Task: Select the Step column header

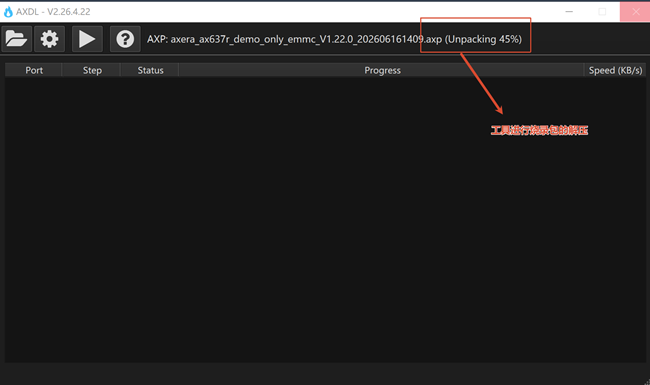Action: [x=92, y=70]
